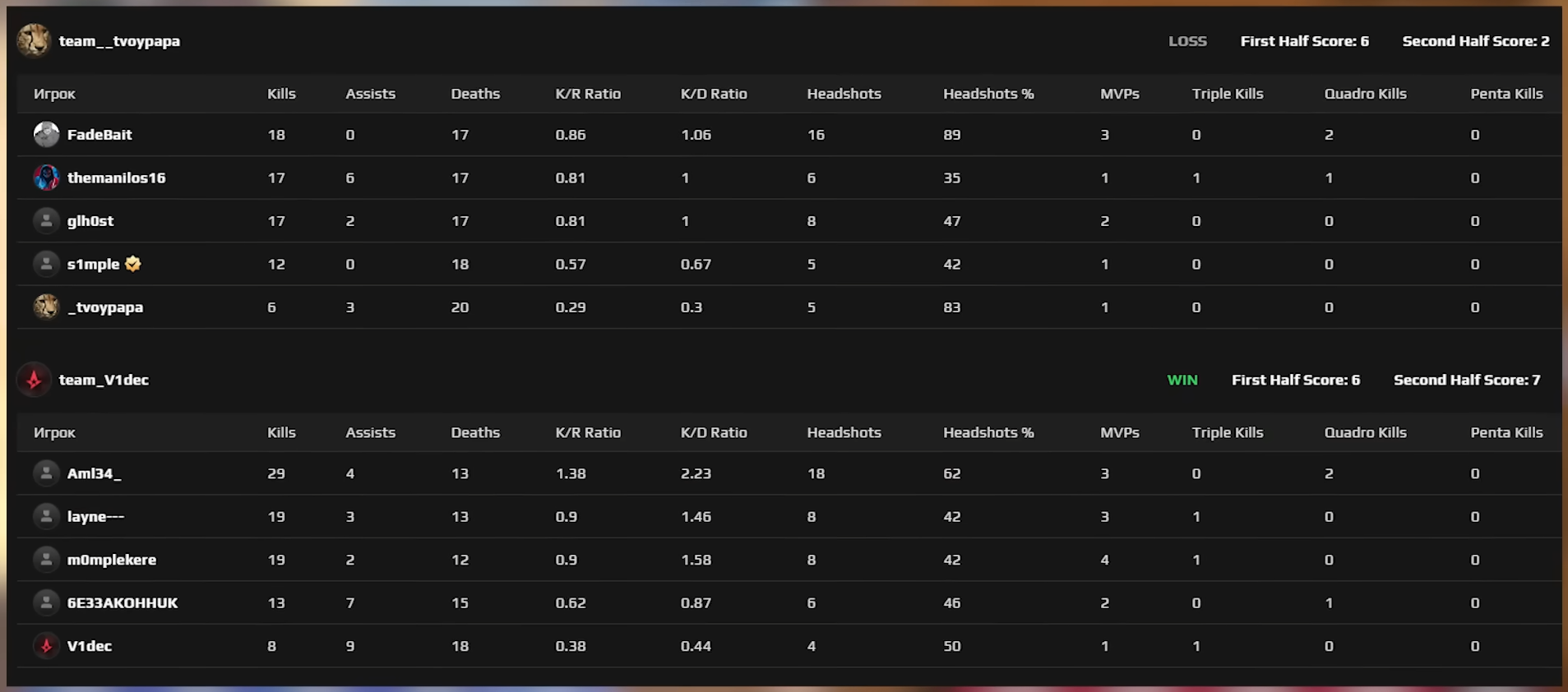1568x692 pixels.
Task: Click V1dec's red star avatar
Action: click(x=46, y=645)
